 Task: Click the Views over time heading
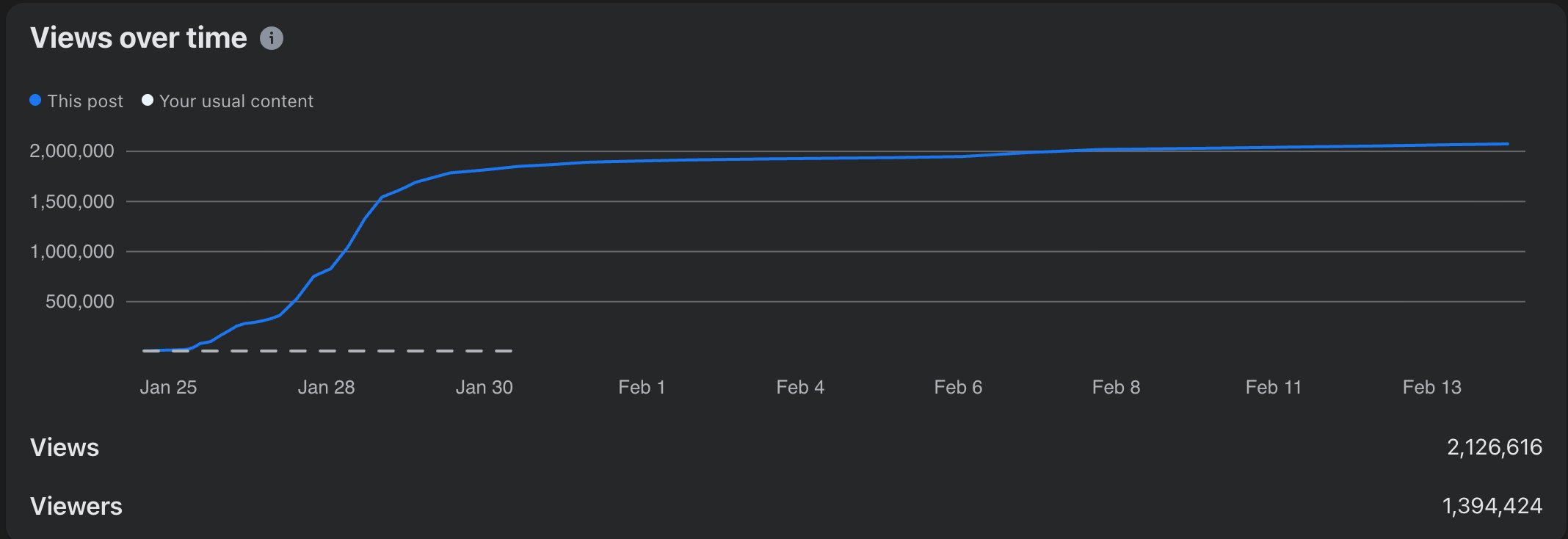click(139, 38)
